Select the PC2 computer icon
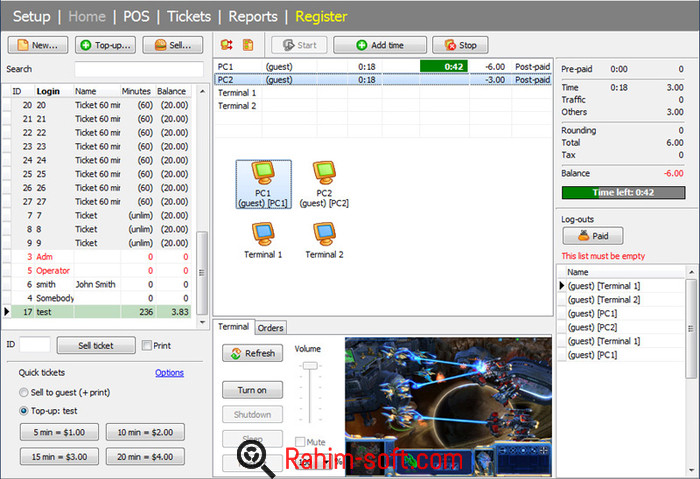 [324, 175]
